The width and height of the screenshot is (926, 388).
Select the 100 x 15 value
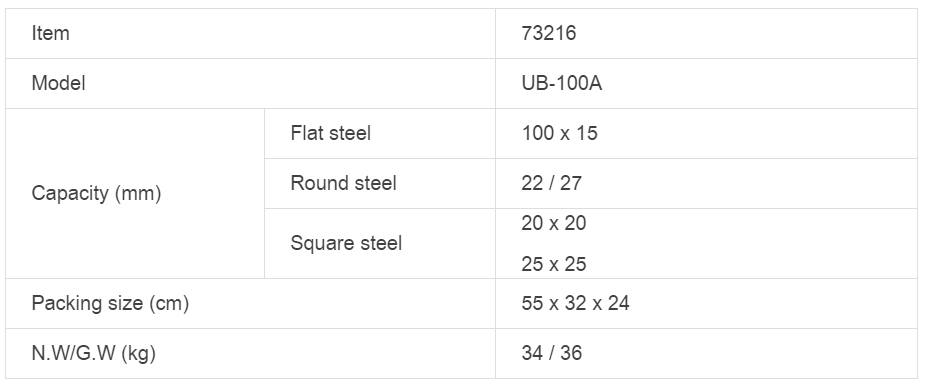point(559,133)
